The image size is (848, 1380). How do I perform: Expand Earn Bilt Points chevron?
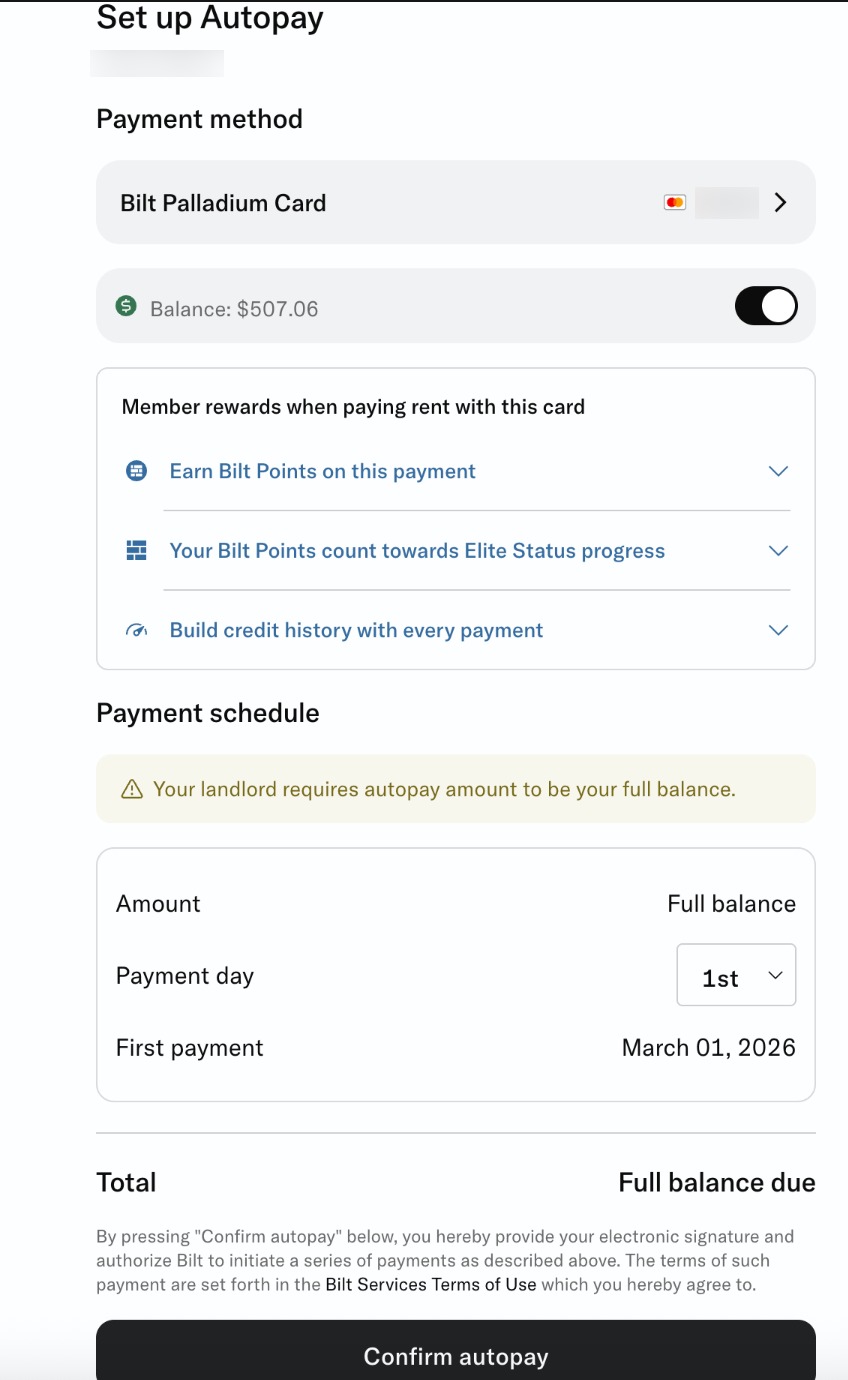(777, 471)
